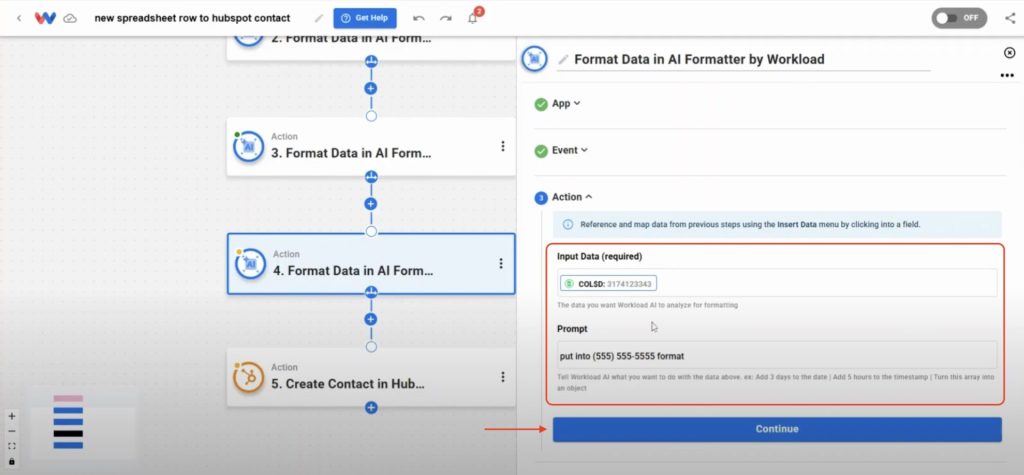Check the cloud save status icon
The width and height of the screenshot is (1024, 475).
[70, 18]
